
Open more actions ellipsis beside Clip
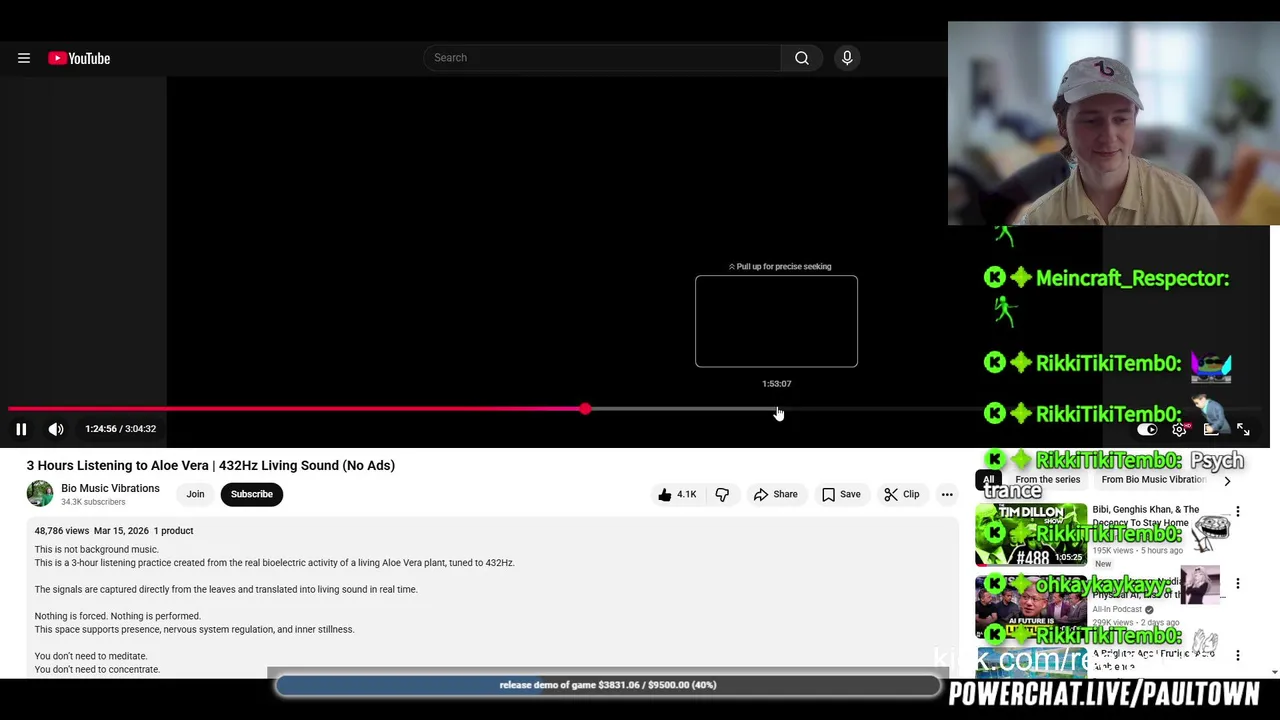947,494
